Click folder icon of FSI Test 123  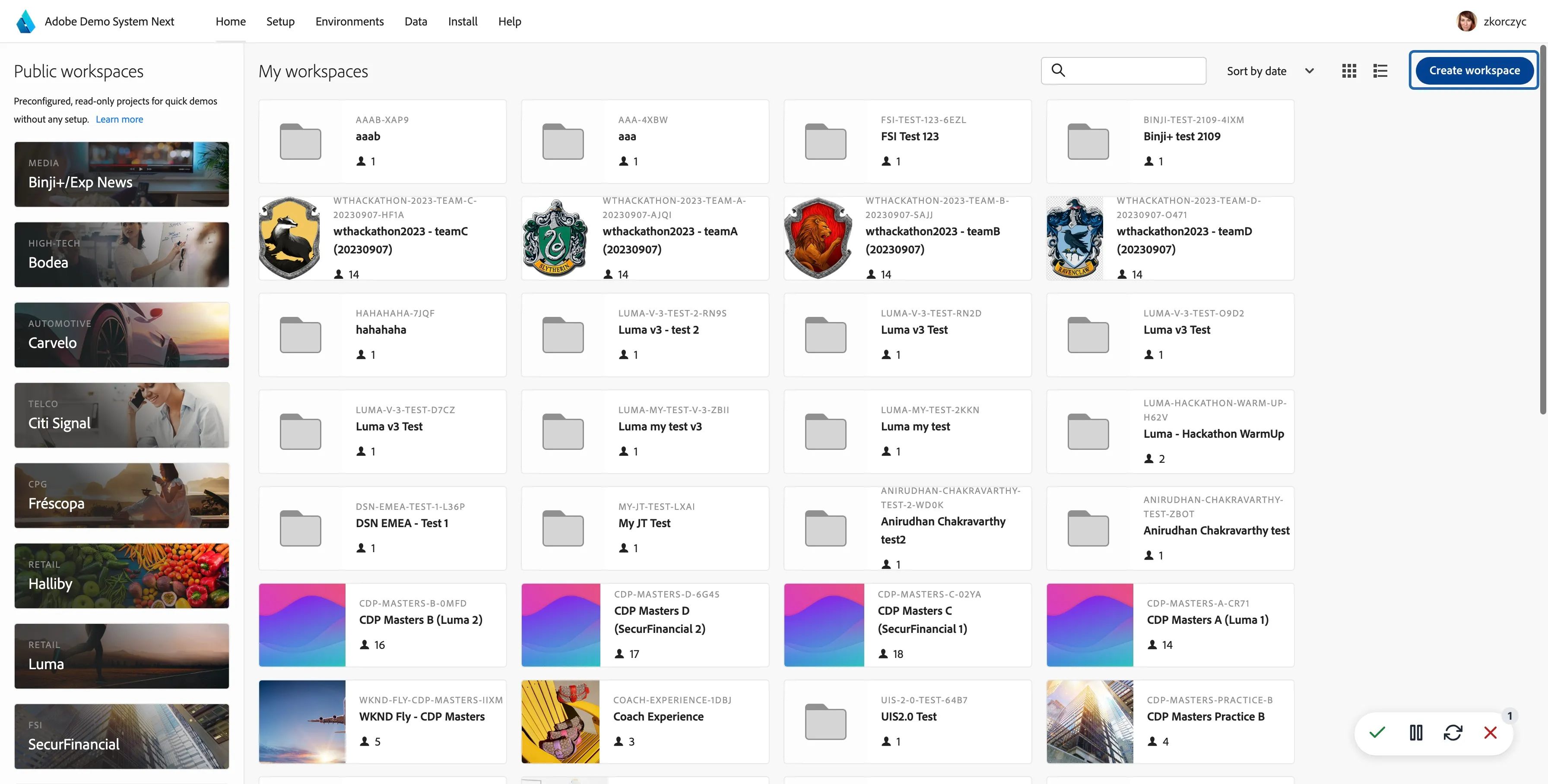pos(826,142)
